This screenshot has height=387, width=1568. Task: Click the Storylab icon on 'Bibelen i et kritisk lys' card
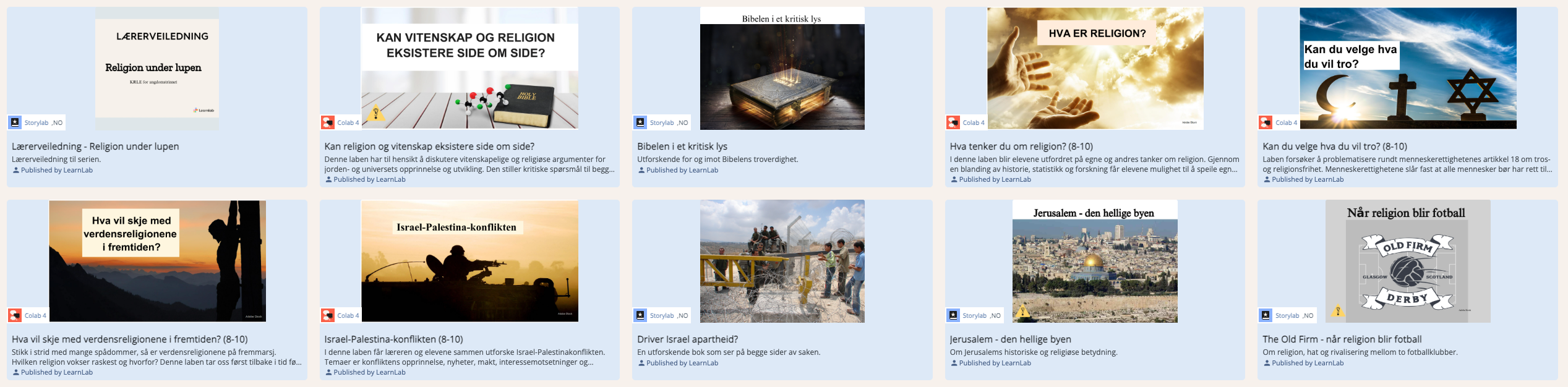pyautogui.click(x=641, y=122)
